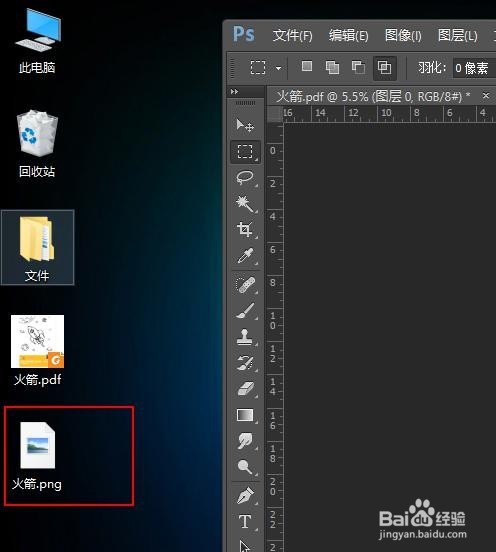This screenshot has height=552, width=496.
Task: Select the Move tool
Action: click(245, 125)
